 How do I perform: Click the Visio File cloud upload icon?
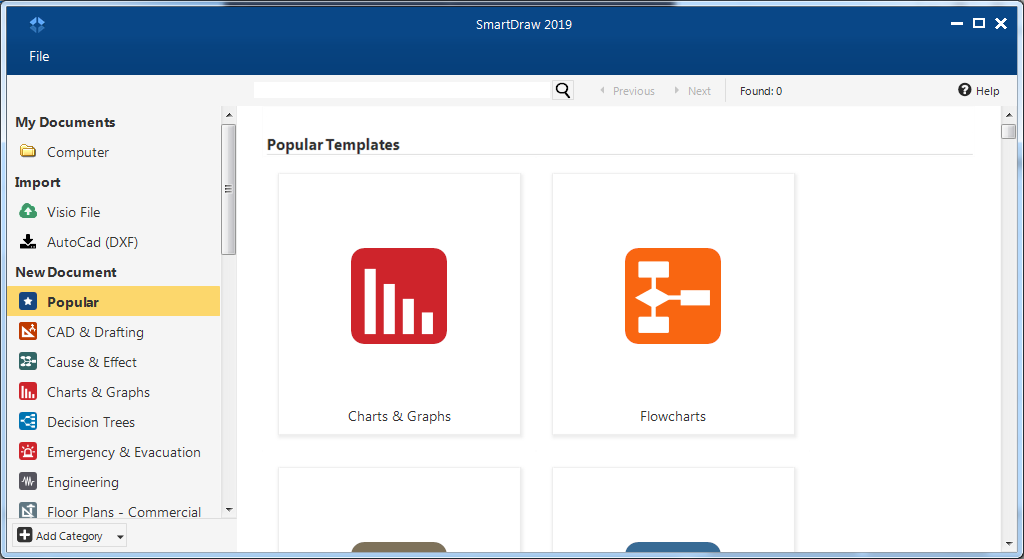(28, 211)
